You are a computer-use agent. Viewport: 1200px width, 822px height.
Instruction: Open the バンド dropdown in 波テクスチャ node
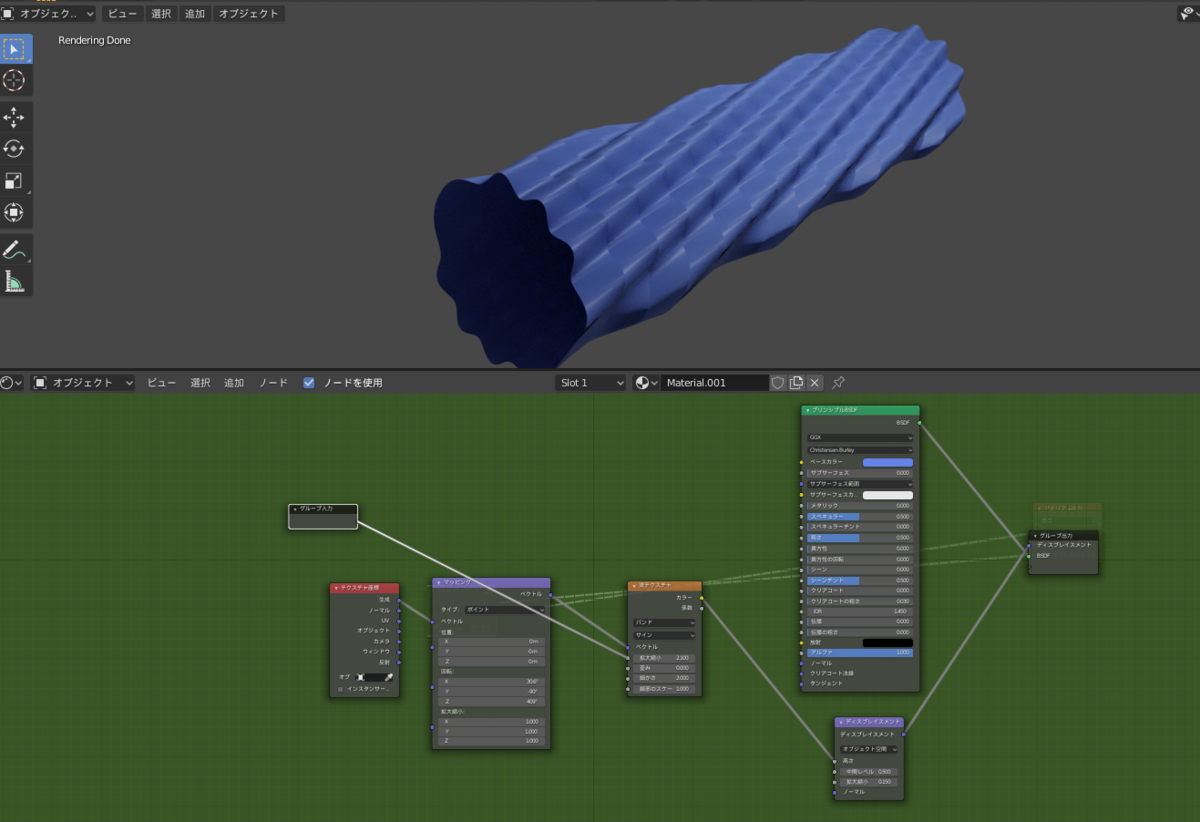click(664, 622)
